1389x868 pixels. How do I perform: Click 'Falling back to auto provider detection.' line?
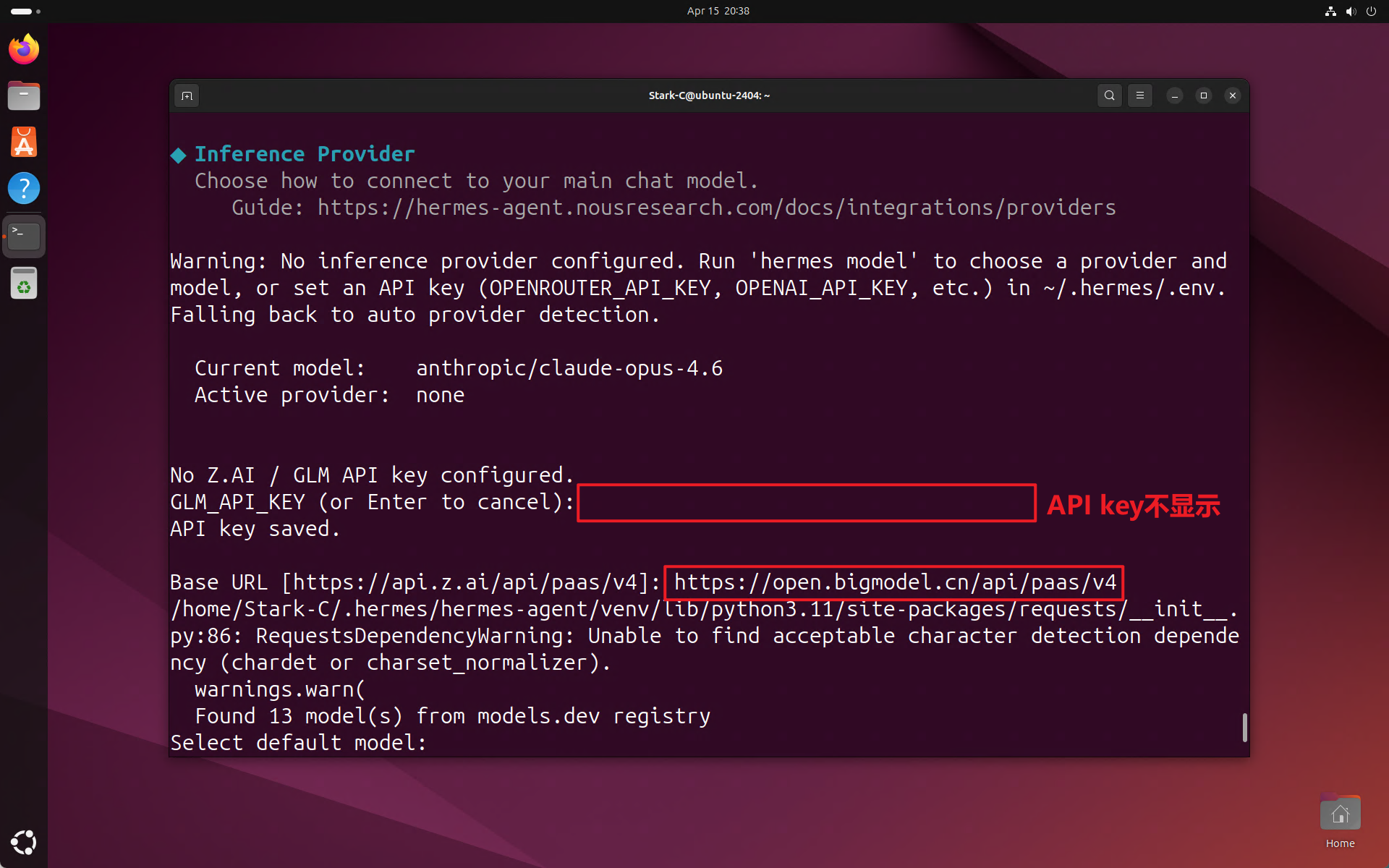tap(415, 315)
